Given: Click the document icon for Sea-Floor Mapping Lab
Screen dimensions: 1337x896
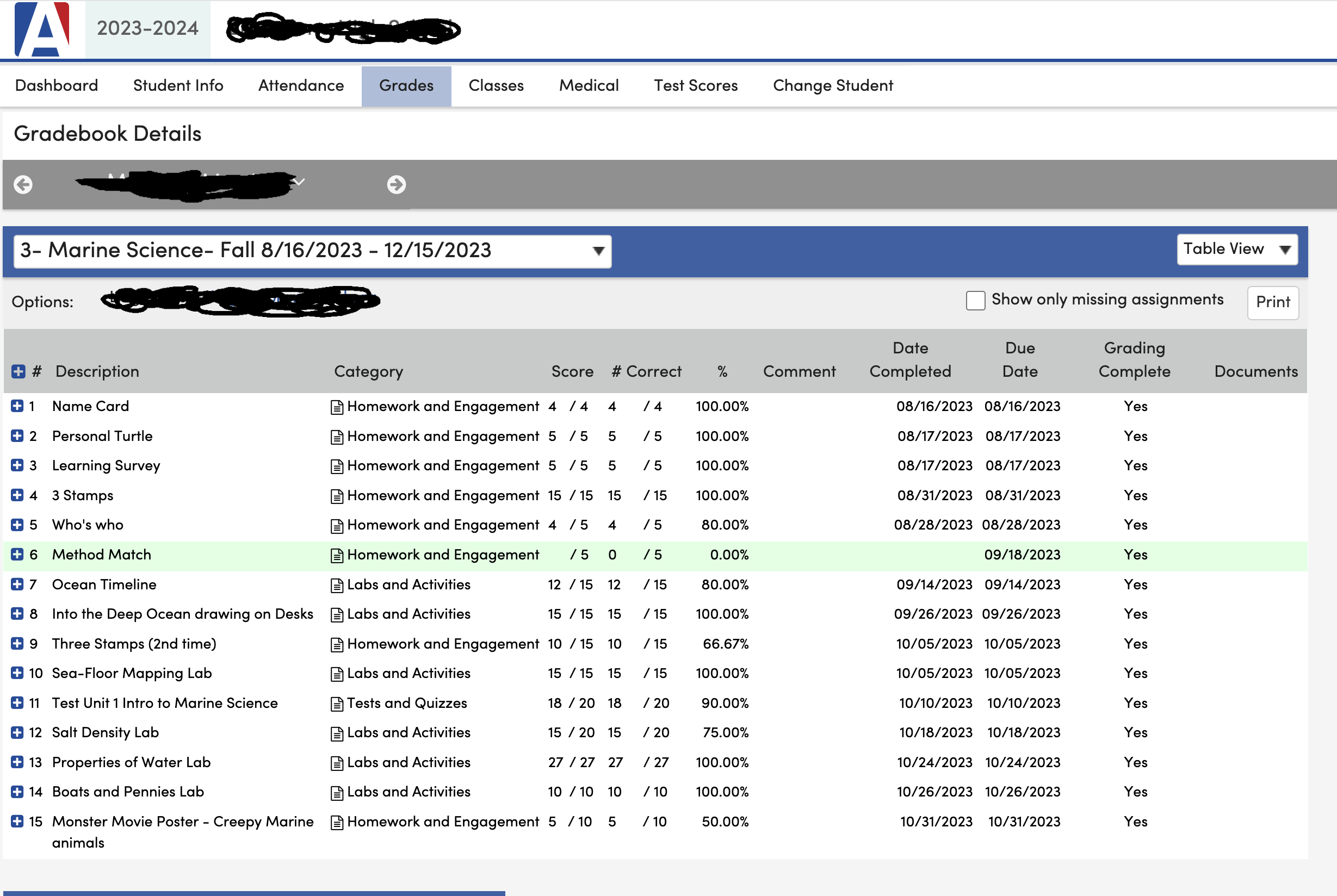Looking at the screenshot, I should click(337, 674).
